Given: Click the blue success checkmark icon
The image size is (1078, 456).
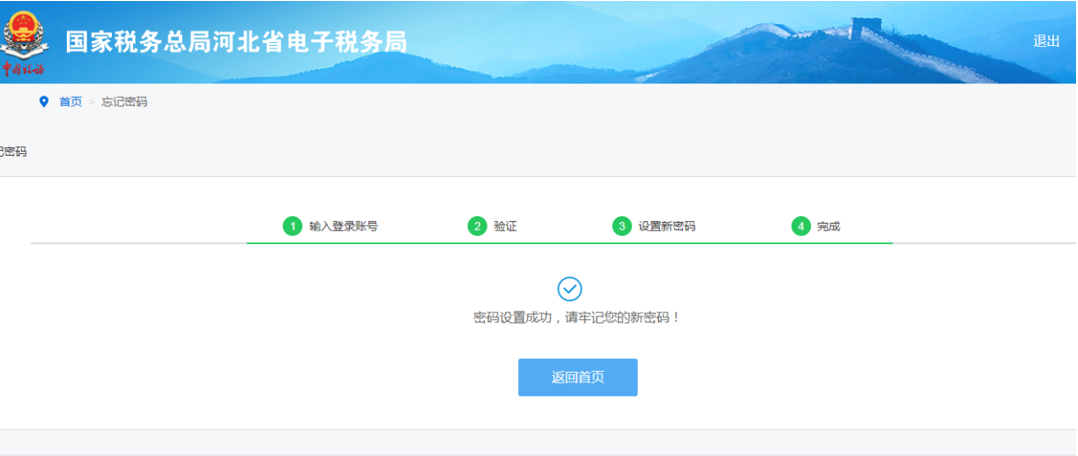Looking at the screenshot, I should pyautogui.click(x=569, y=289).
